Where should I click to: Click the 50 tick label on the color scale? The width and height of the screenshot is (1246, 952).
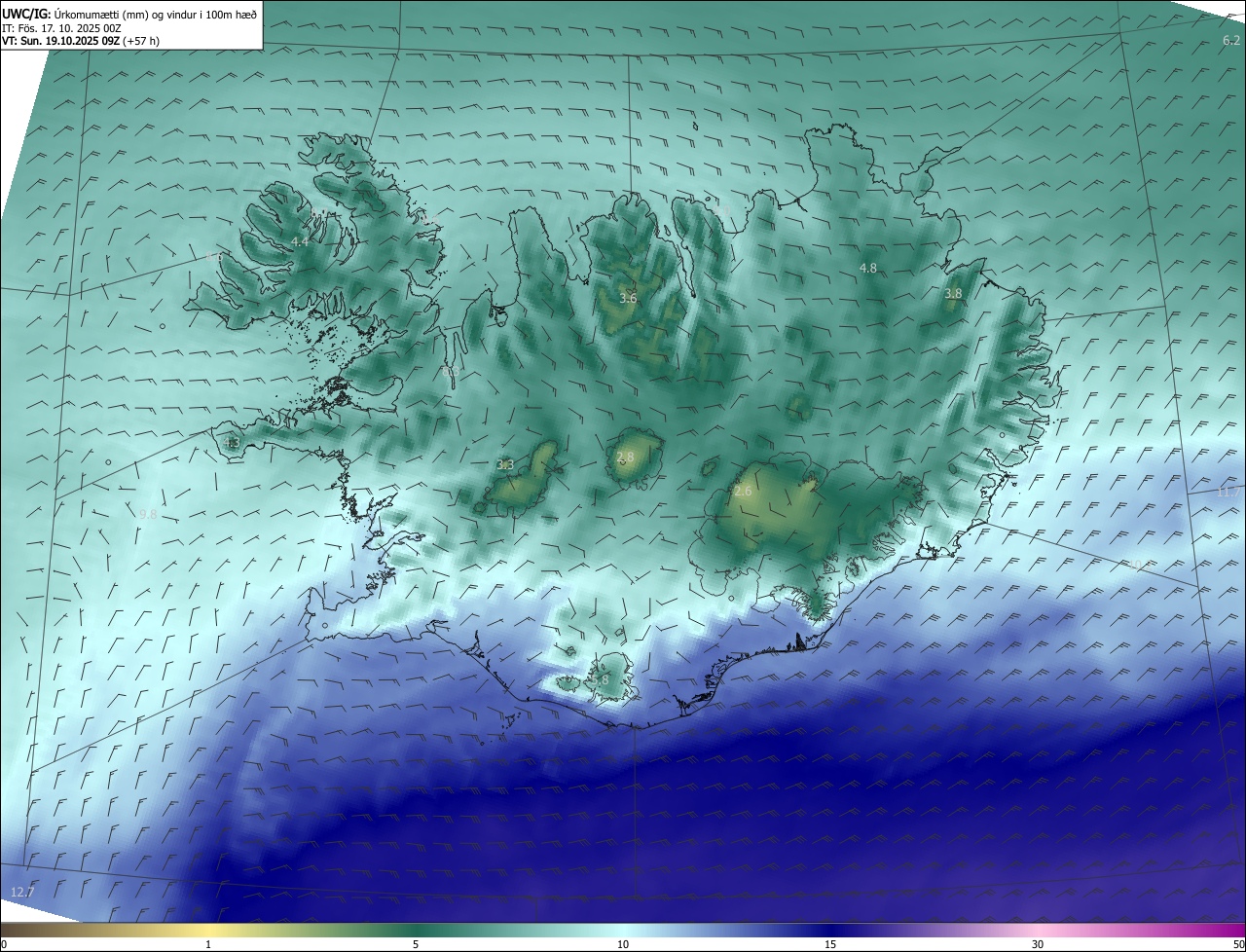(1238, 944)
